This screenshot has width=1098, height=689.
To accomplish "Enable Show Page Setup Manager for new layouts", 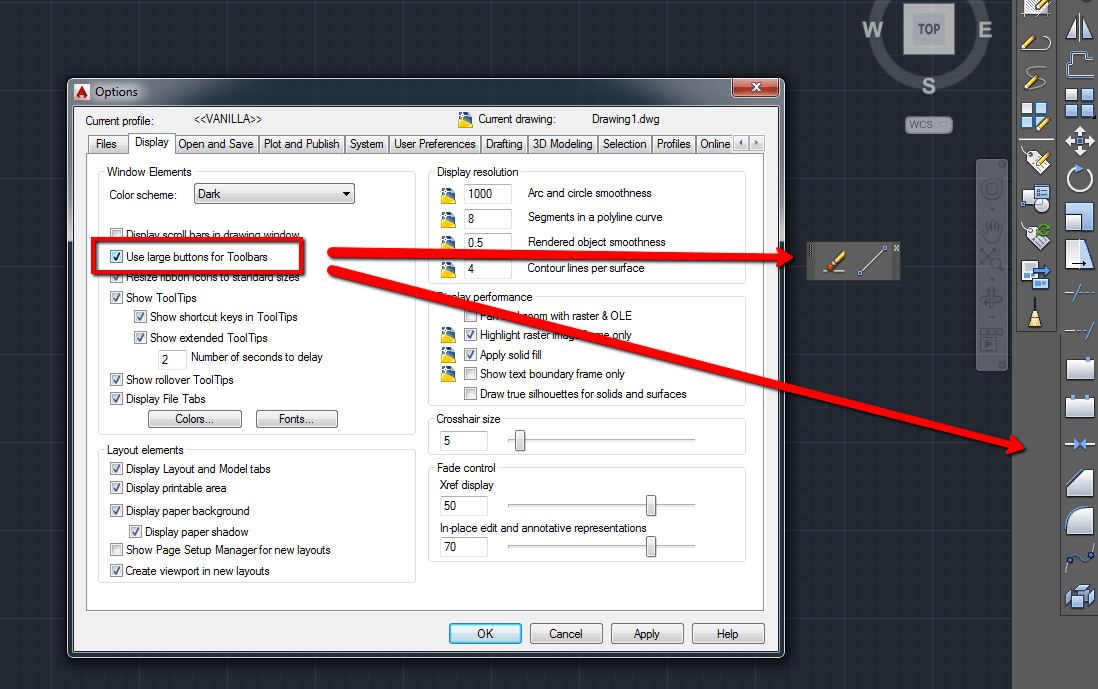I will coord(117,550).
